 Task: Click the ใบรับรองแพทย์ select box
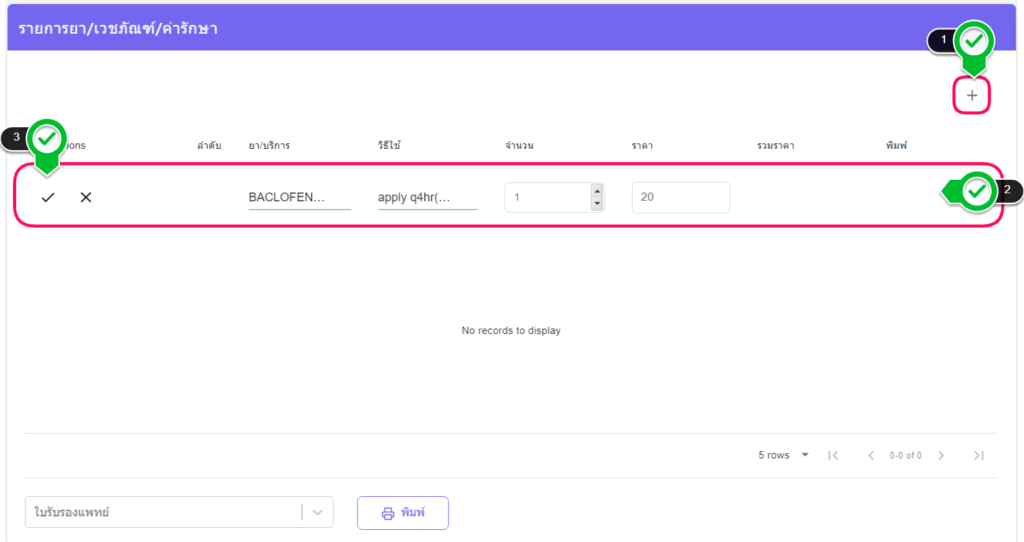(162, 513)
